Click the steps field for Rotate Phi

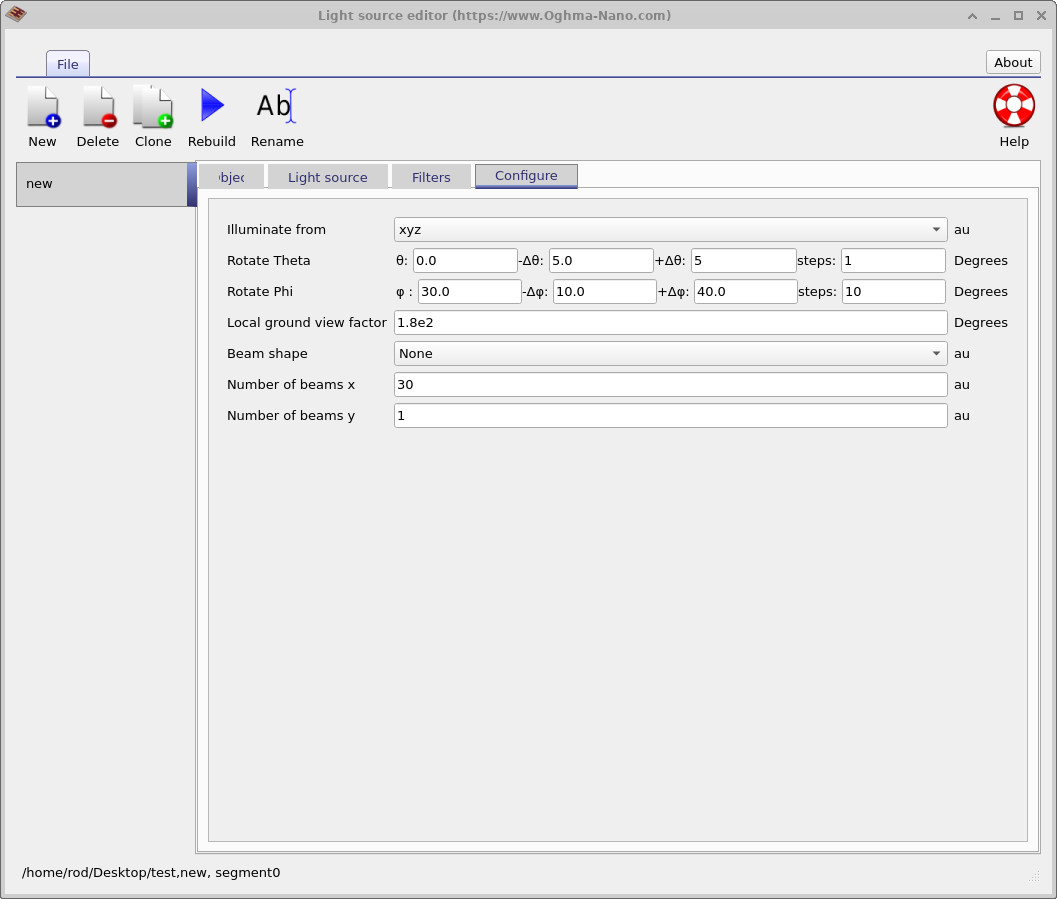coord(892,291)
